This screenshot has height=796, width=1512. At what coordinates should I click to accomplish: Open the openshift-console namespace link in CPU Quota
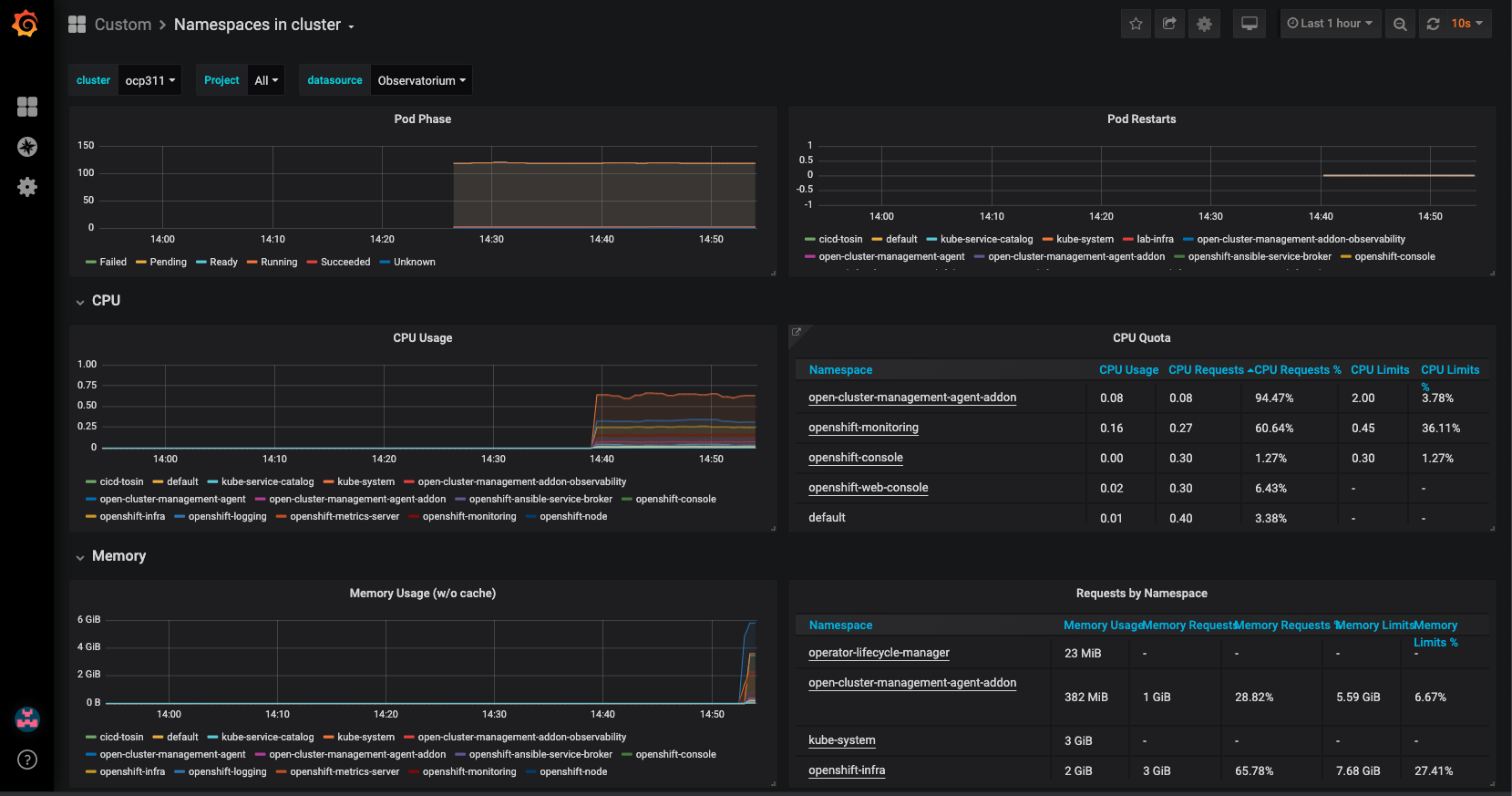pyautogui.click(x=856, y=458)
